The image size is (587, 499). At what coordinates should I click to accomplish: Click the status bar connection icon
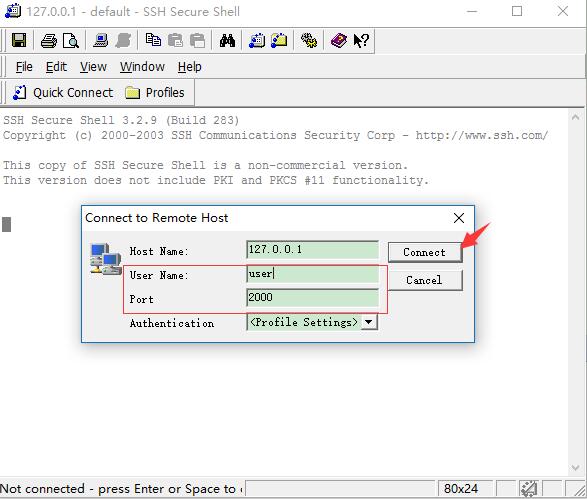coord(528,489)
